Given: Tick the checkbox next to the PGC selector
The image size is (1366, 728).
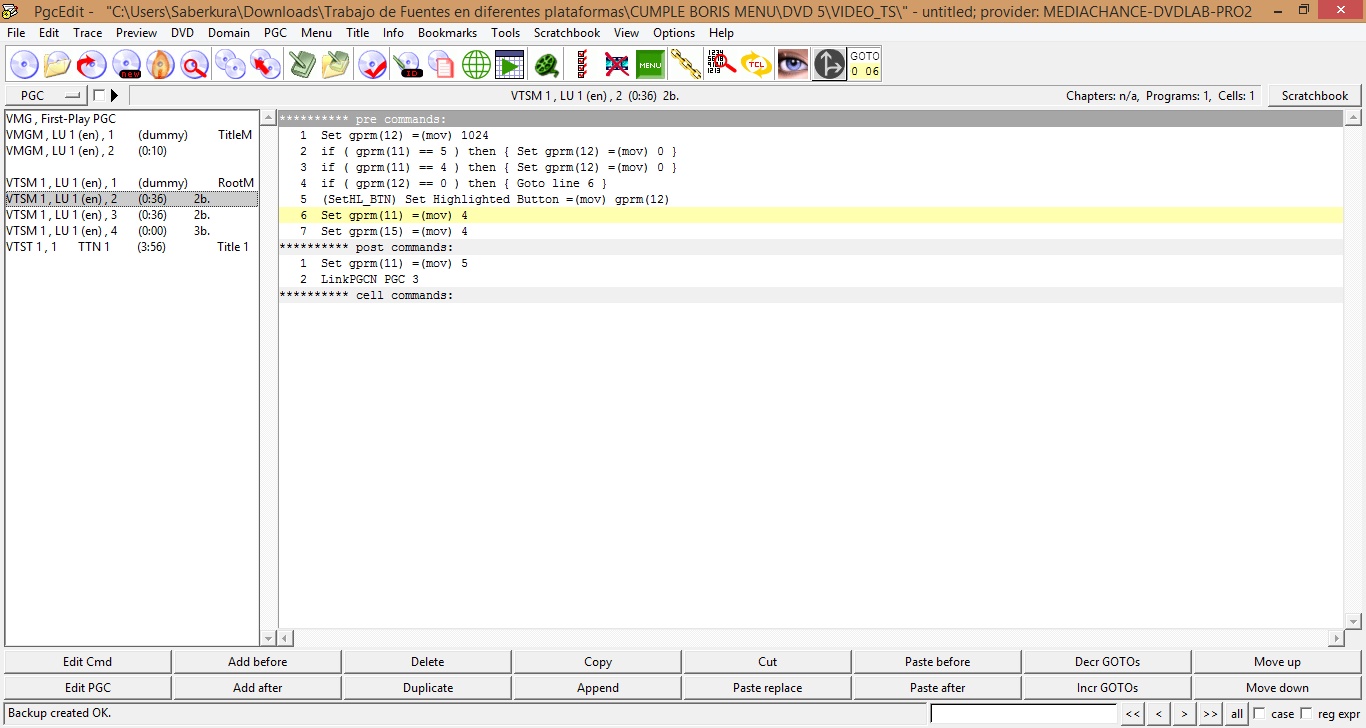Looking at the screenshot, I should pyautogui.click(x=98, y=96).
